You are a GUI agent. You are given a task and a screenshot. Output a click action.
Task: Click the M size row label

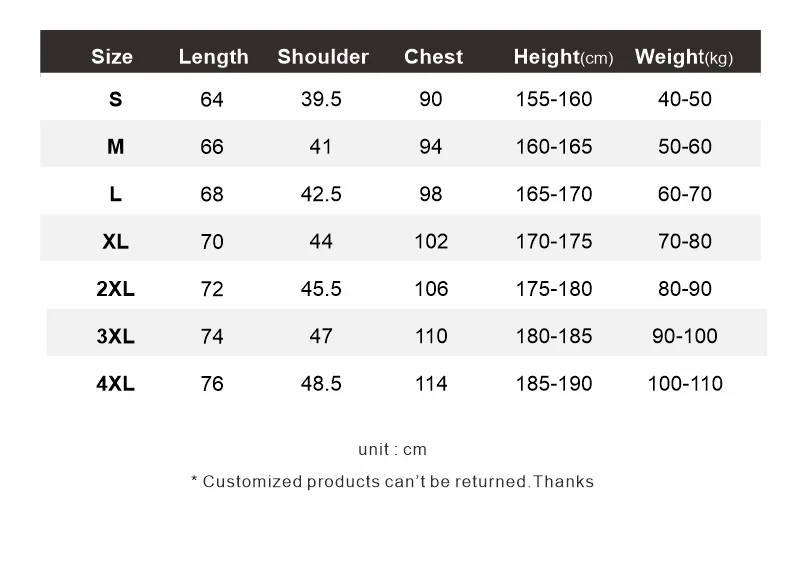tap(116, 147)
